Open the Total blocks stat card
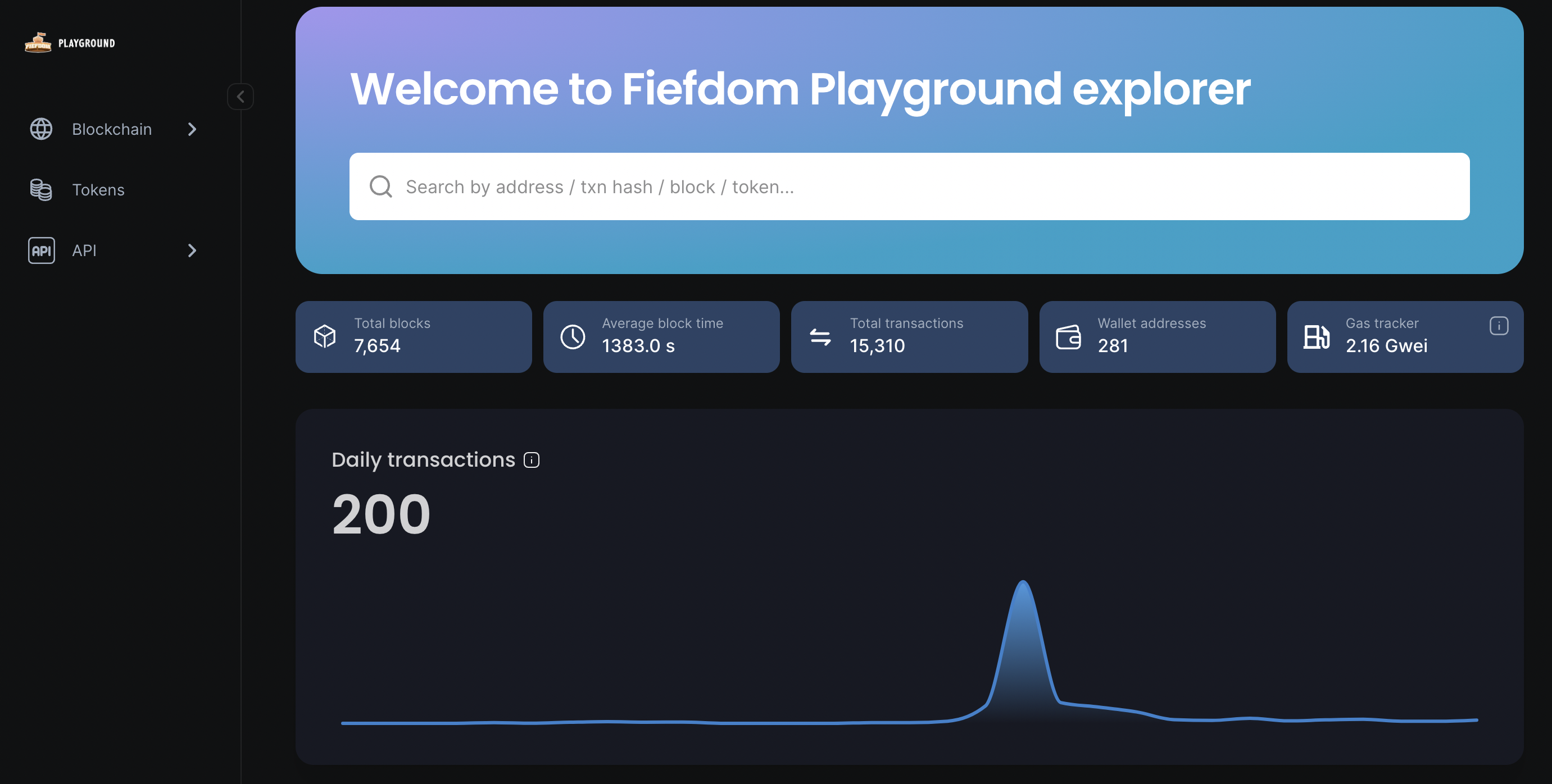The image size is (1552, 784). (x=414, y=336)
